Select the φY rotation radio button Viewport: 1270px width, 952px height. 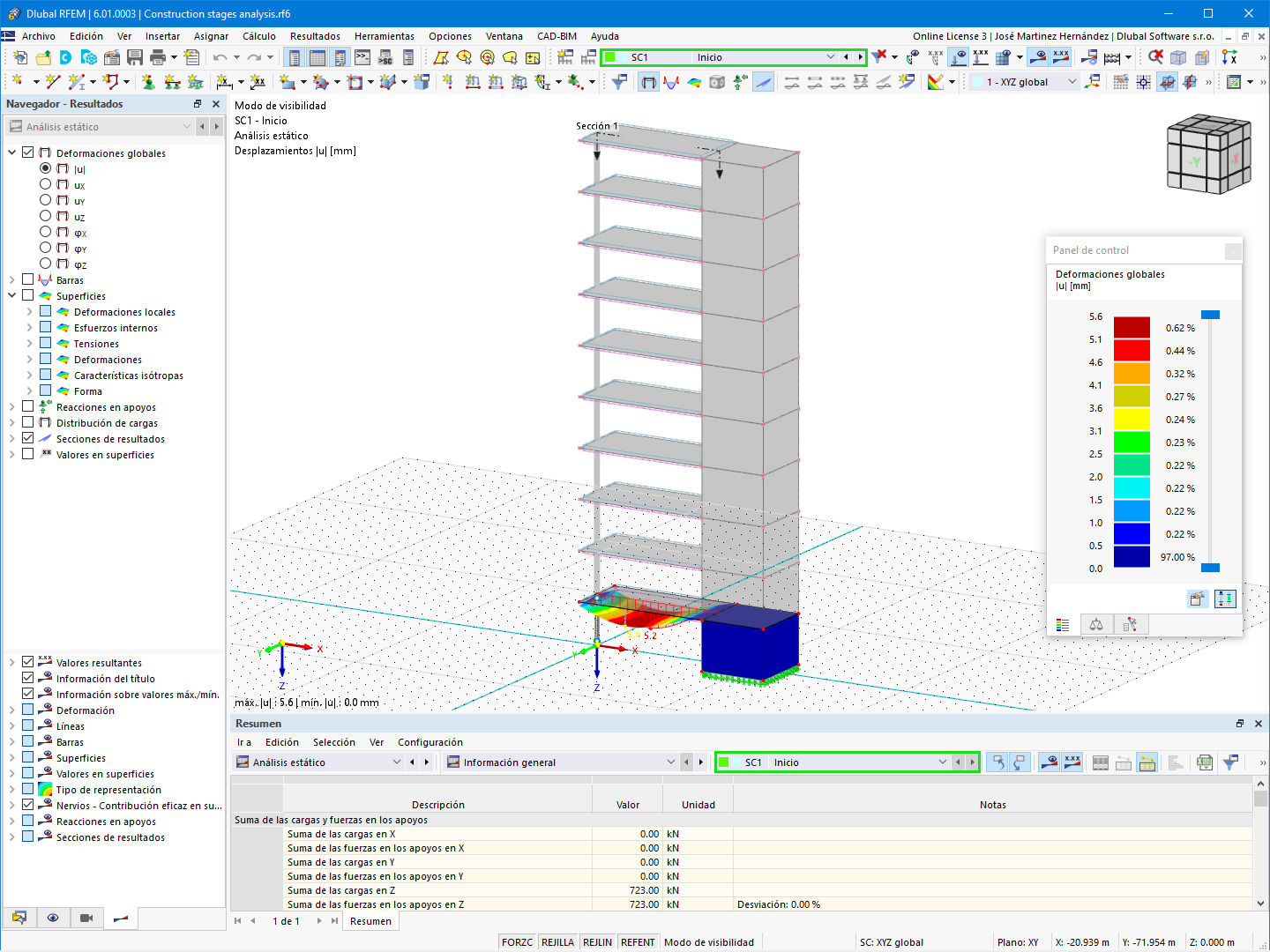(45, 248)
